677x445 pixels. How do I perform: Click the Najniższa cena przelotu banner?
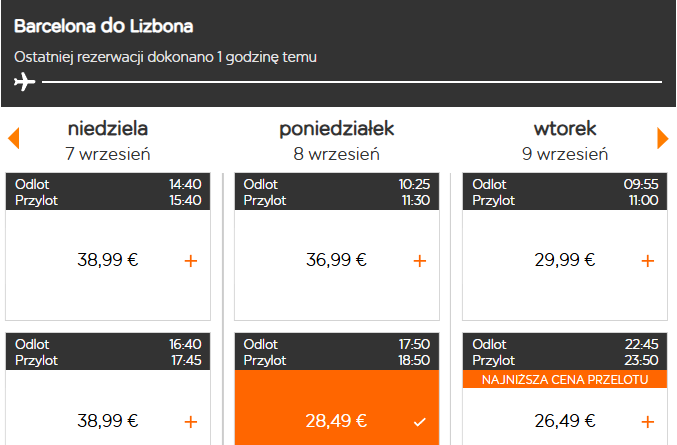tap(565, 379)
